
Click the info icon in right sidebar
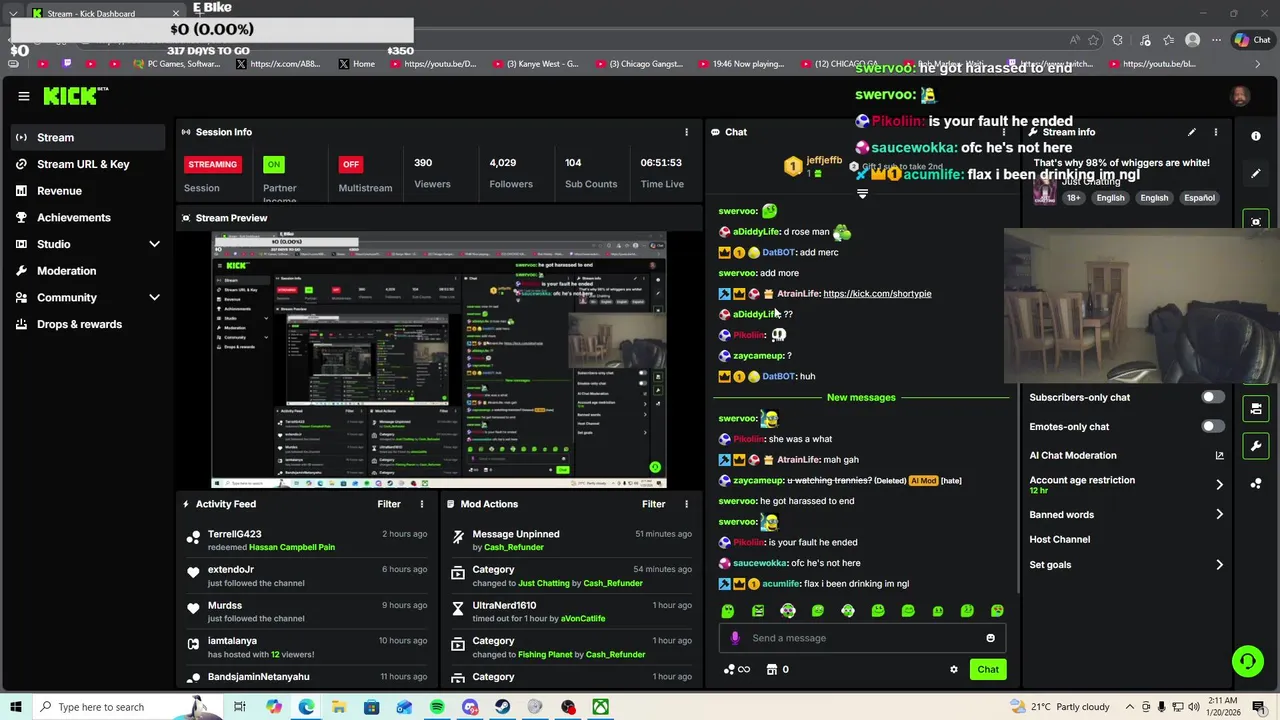click(1256, 136)
